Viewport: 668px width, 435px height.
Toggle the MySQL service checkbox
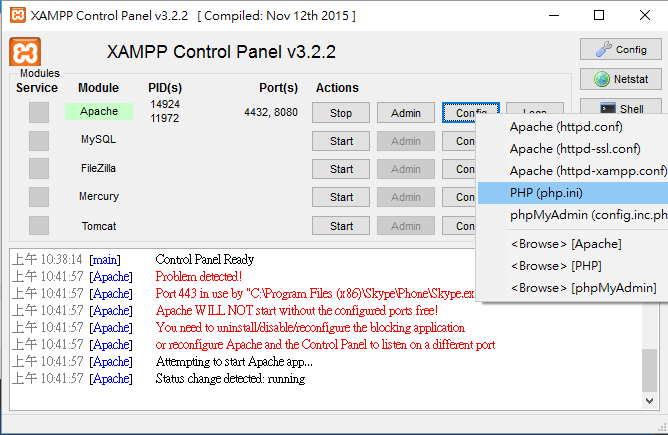tap(39, 141)
